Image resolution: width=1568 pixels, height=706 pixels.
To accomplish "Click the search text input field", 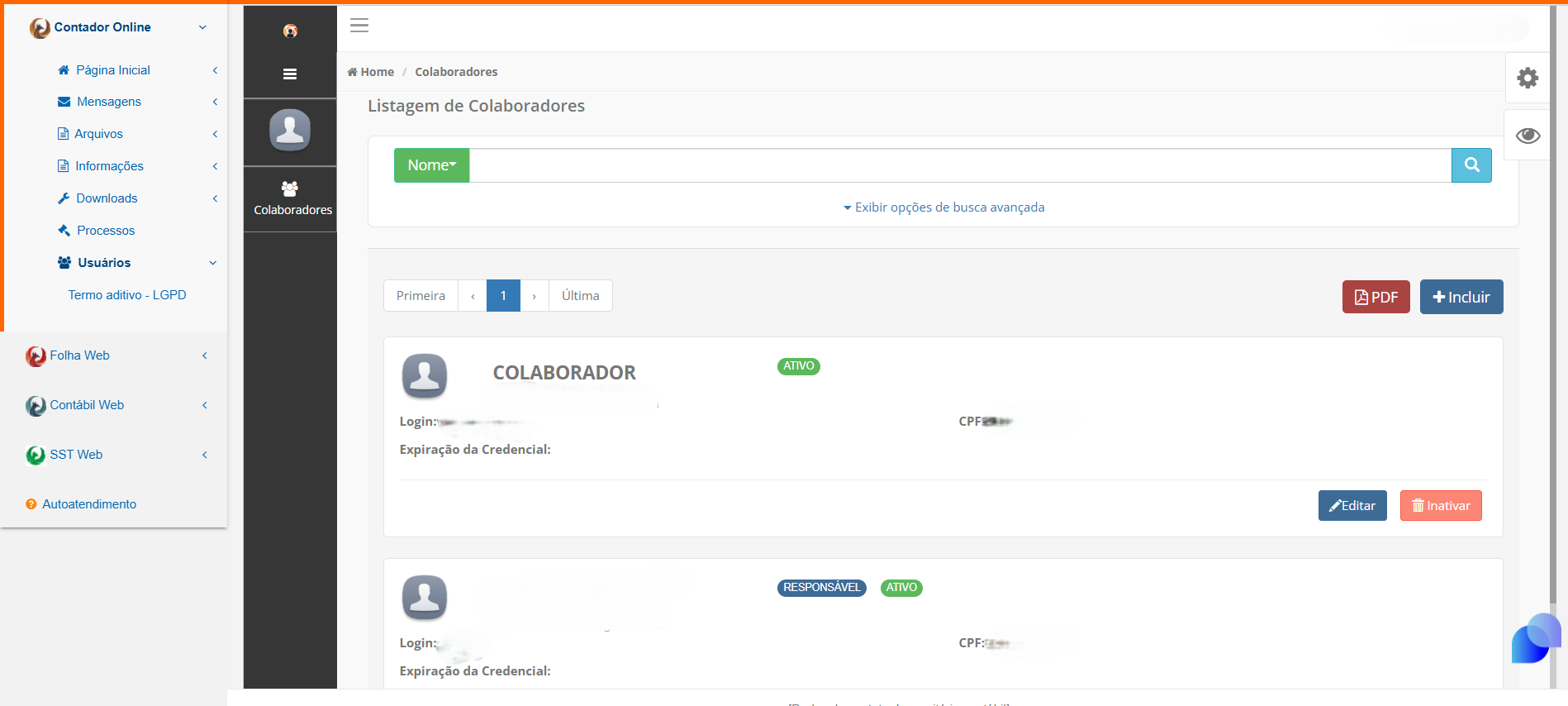I will tap(960, 165).
